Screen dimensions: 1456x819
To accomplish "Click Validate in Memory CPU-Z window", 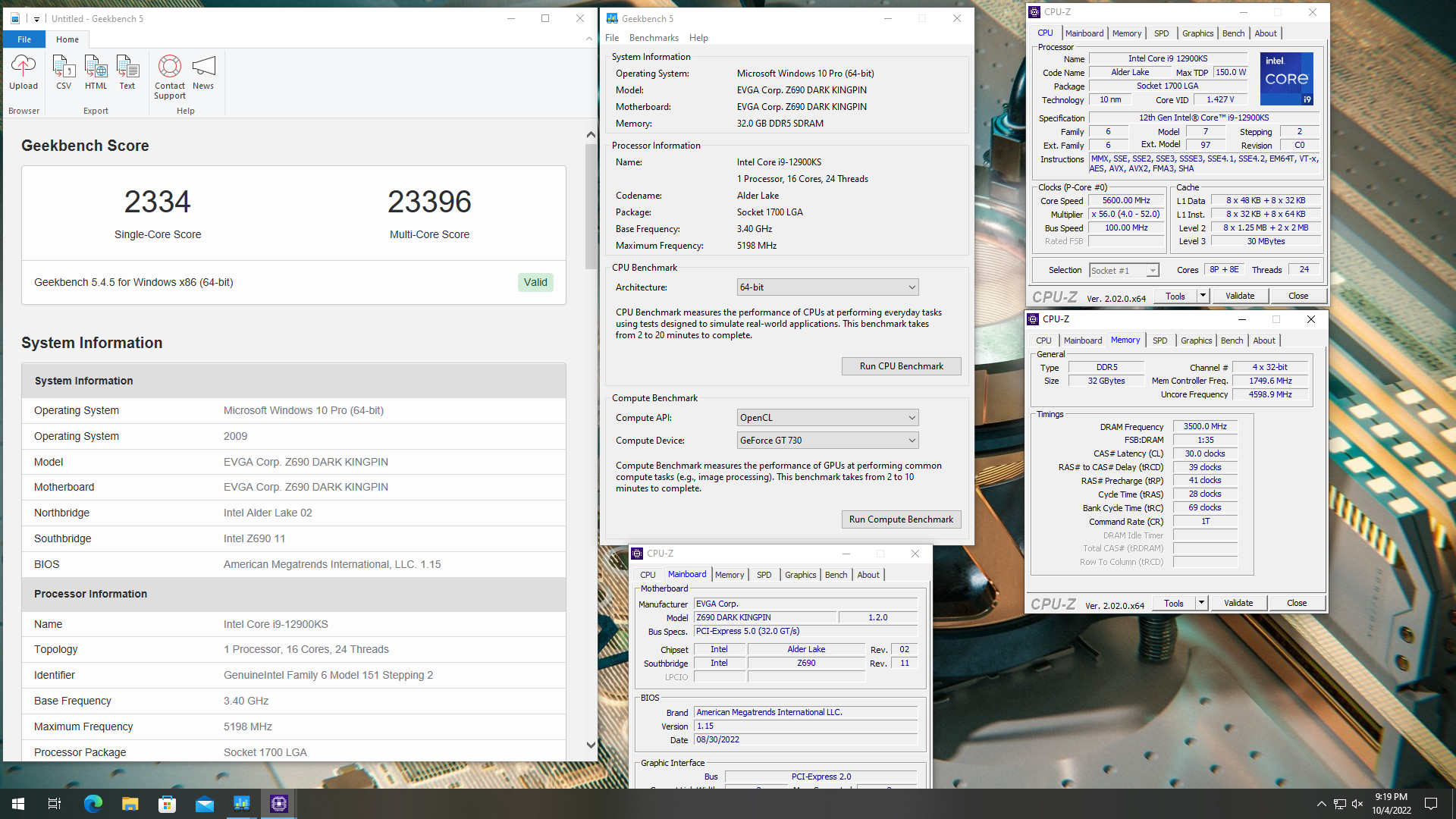I will pyautogui.click(x=1238, y=604).
